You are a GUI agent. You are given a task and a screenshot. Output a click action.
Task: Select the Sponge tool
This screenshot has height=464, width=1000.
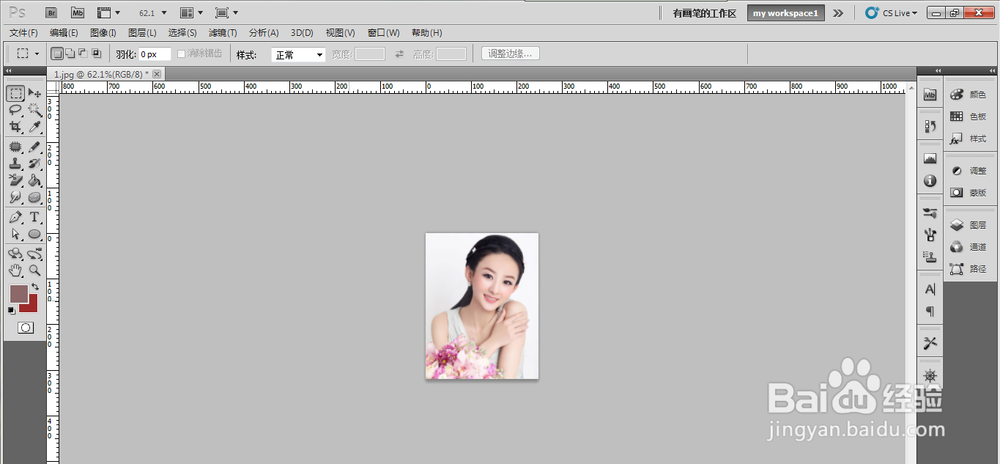pos(34,197)
